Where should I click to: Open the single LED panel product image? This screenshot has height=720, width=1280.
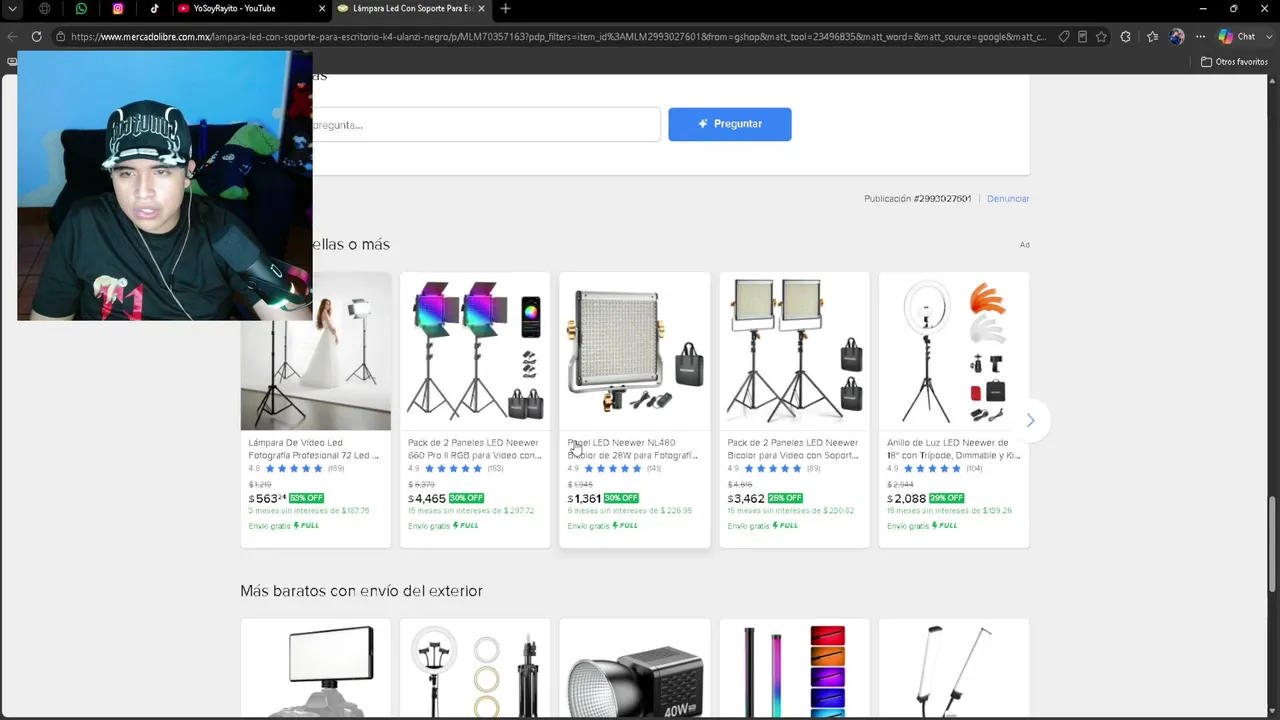coord(635,351)
